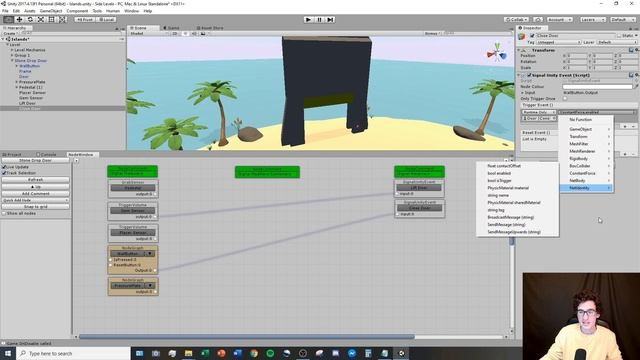Open Unity icon in the taskbar

tap(401, 353)
